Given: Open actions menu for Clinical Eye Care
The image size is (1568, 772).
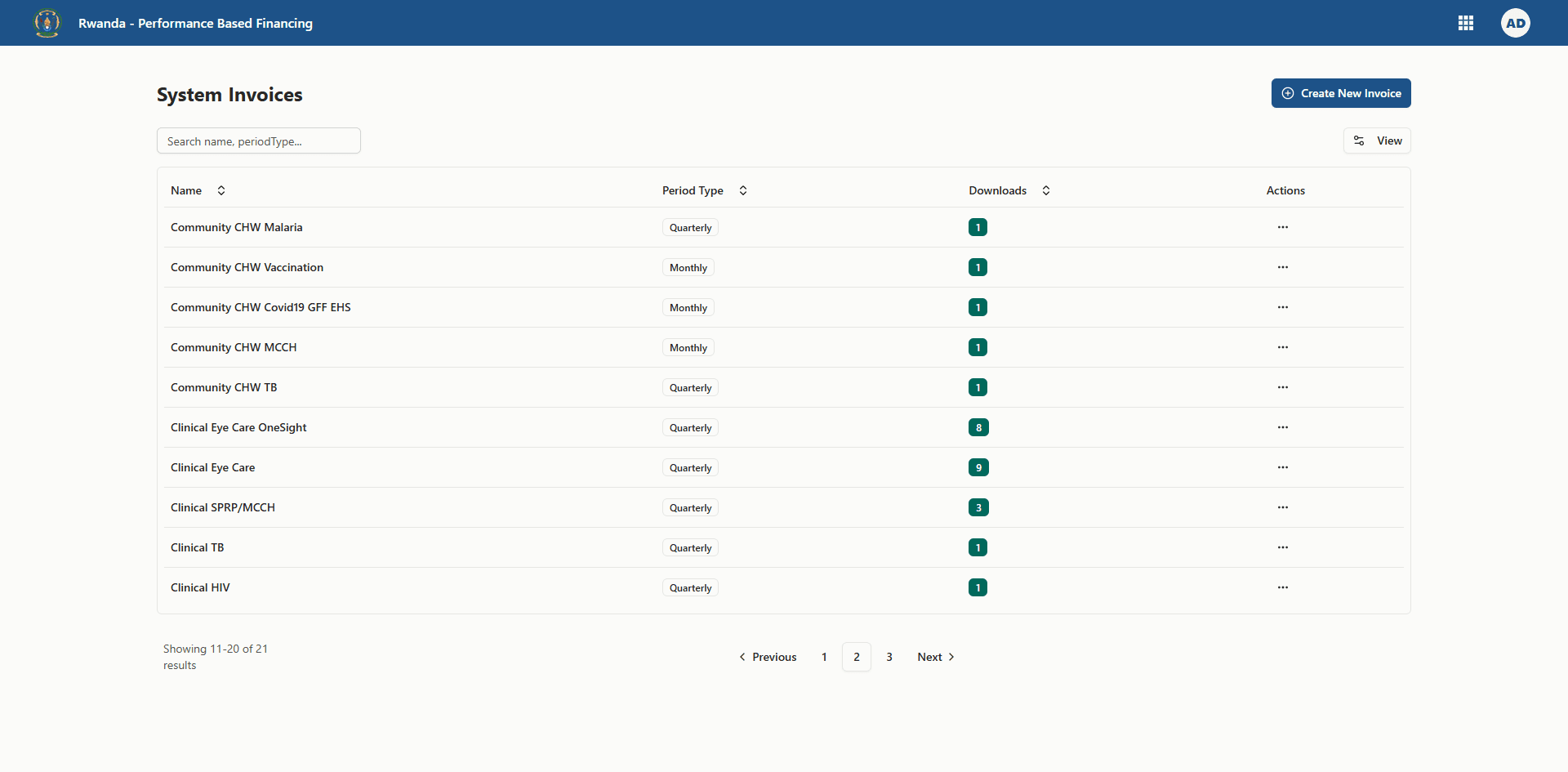Looking at the screenshot, I should 1282,467.
